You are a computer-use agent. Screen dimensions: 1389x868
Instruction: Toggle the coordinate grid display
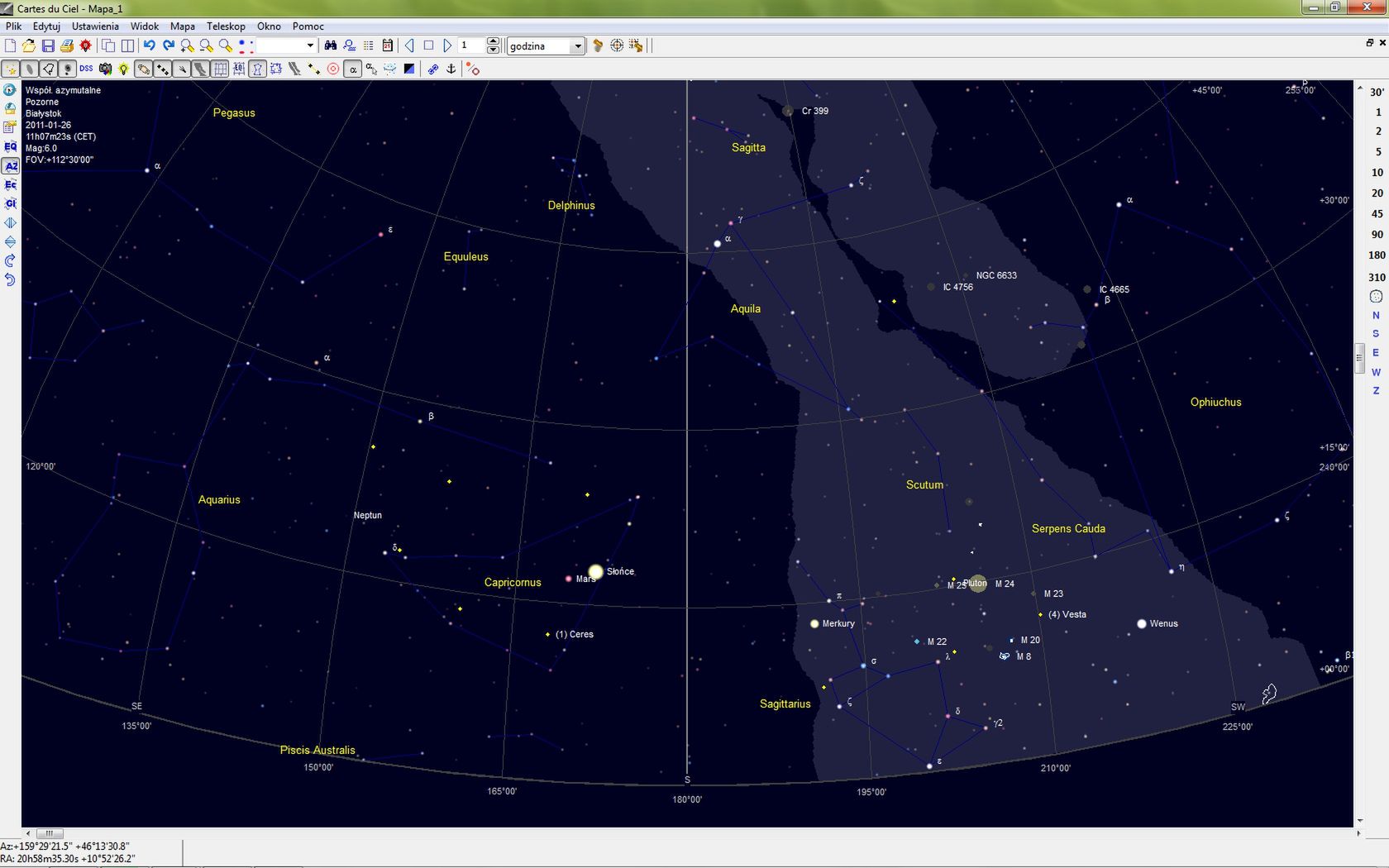[x=221, y=69]
